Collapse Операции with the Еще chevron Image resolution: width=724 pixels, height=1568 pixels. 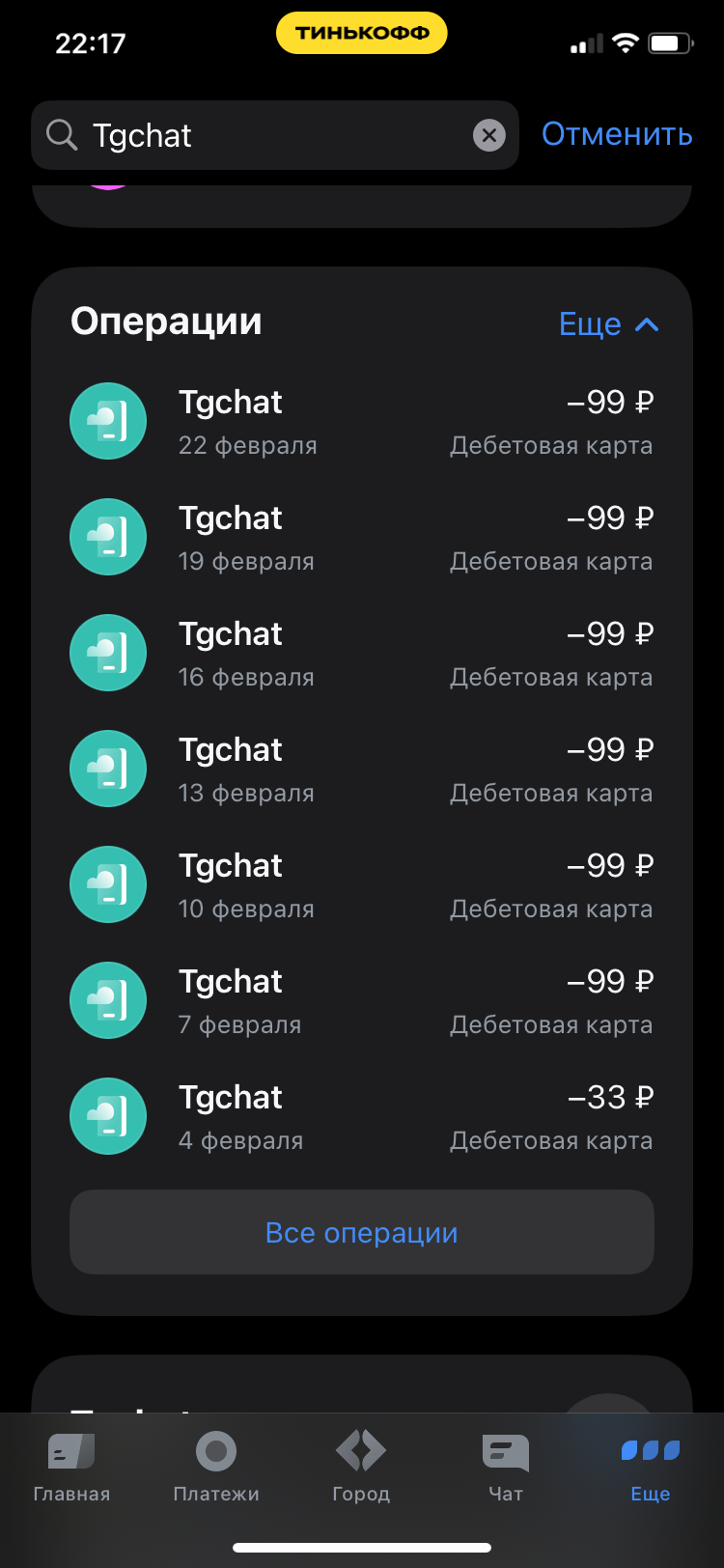pos(647,324)
